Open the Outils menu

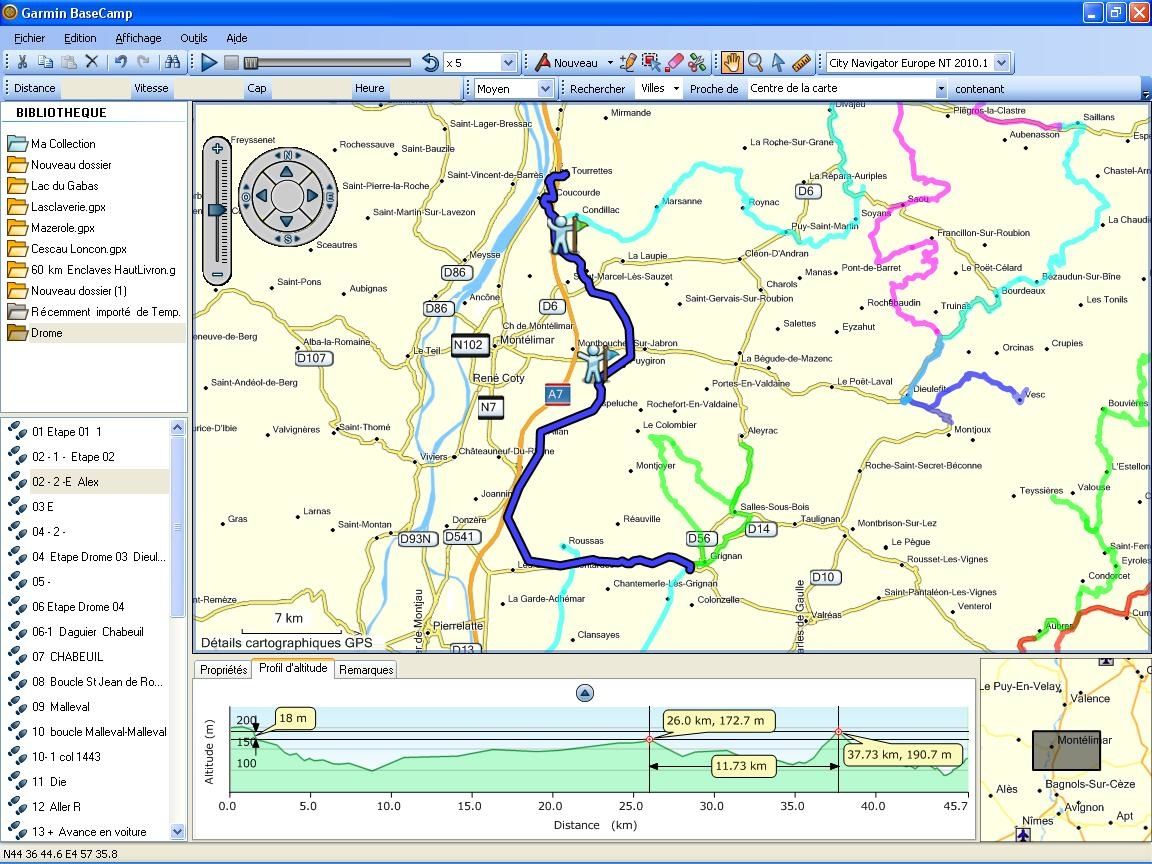[194, 38]
